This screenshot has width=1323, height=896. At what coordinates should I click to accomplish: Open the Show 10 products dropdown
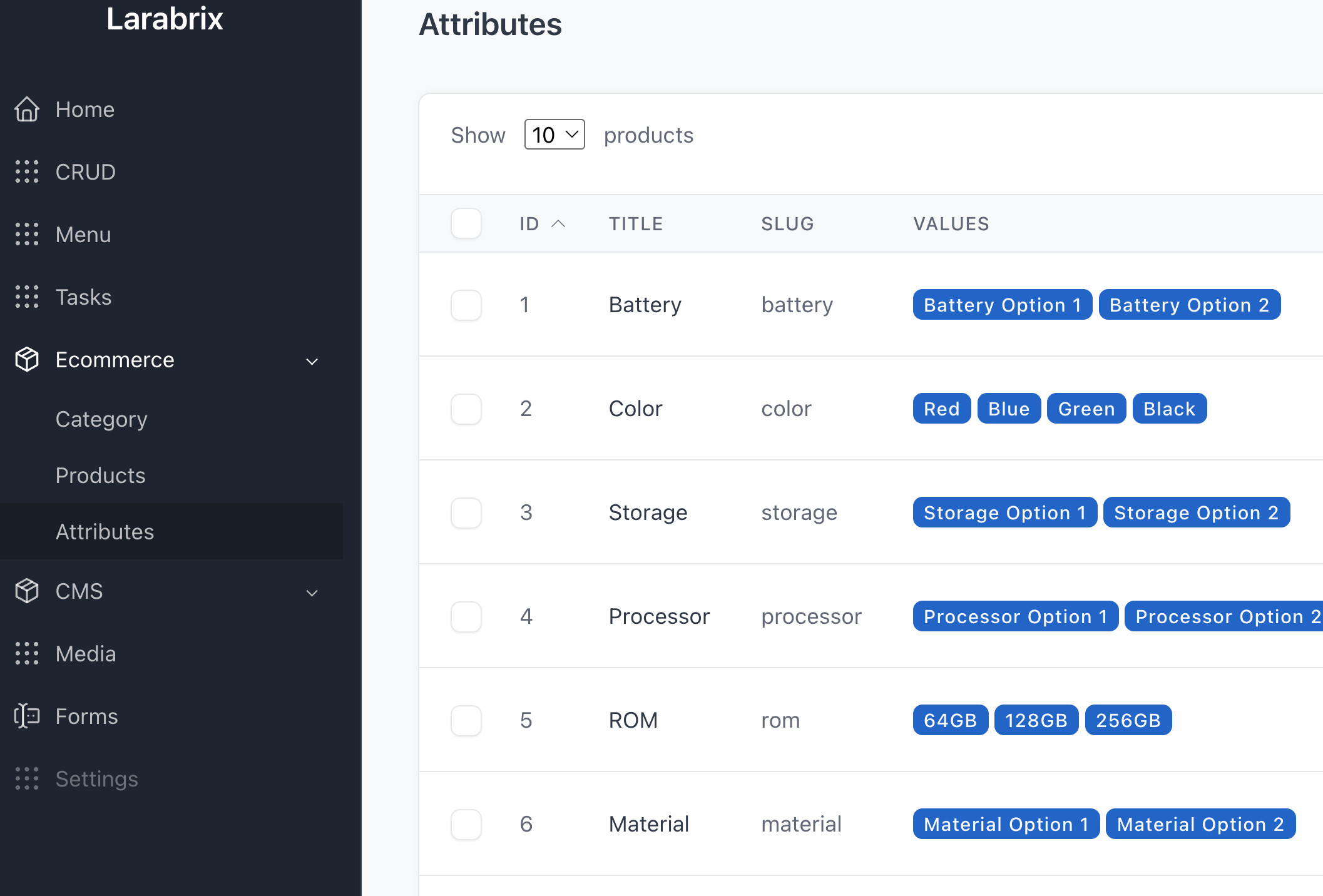(x=554, y=135)
